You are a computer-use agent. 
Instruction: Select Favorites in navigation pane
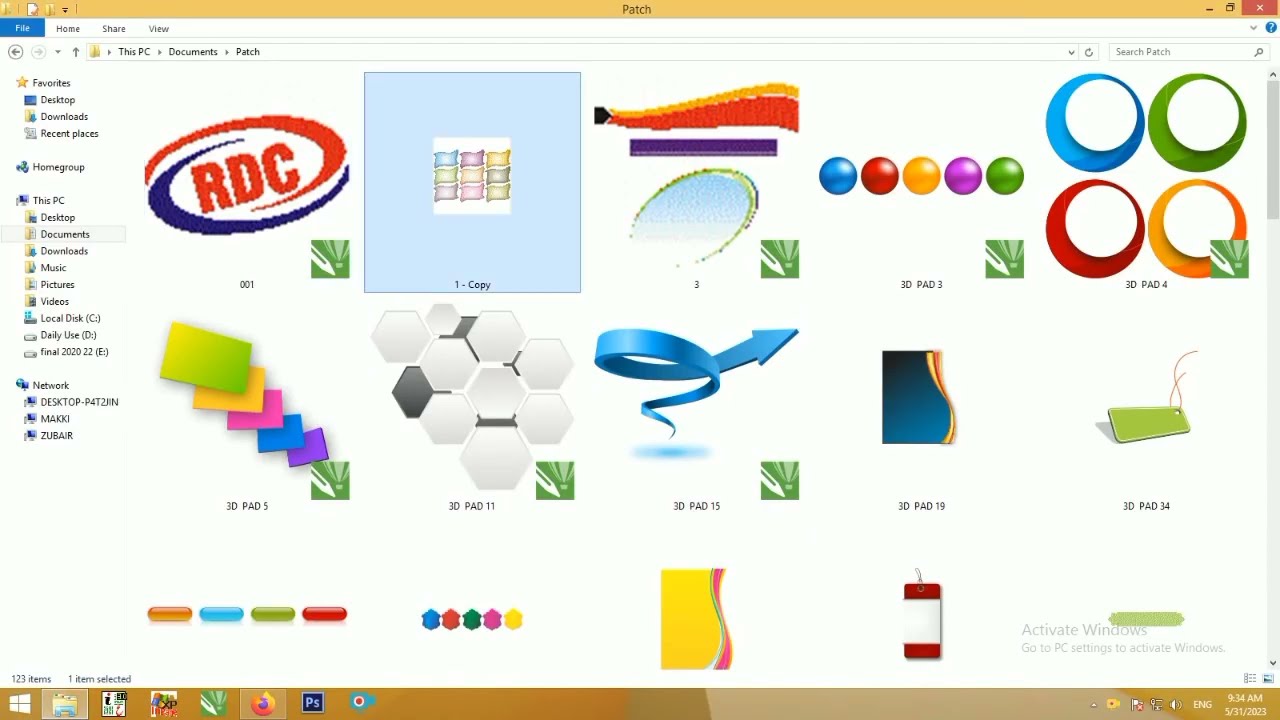51,83
